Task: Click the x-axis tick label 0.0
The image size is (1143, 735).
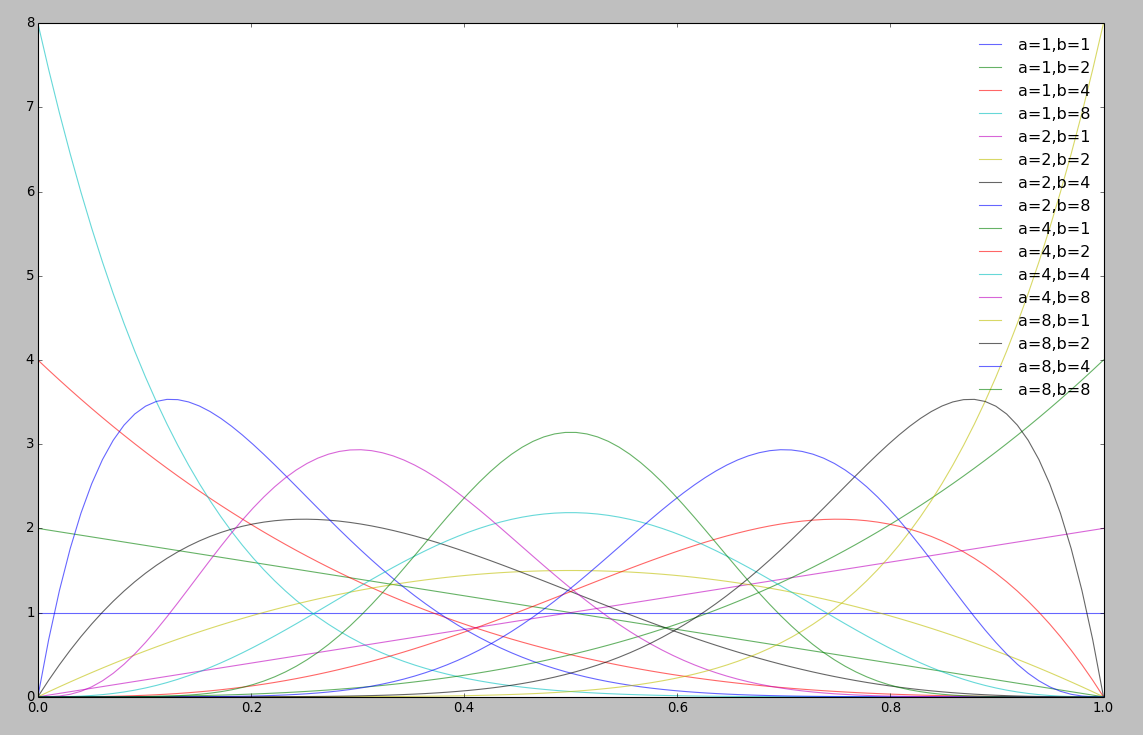Action: [38, 707]
